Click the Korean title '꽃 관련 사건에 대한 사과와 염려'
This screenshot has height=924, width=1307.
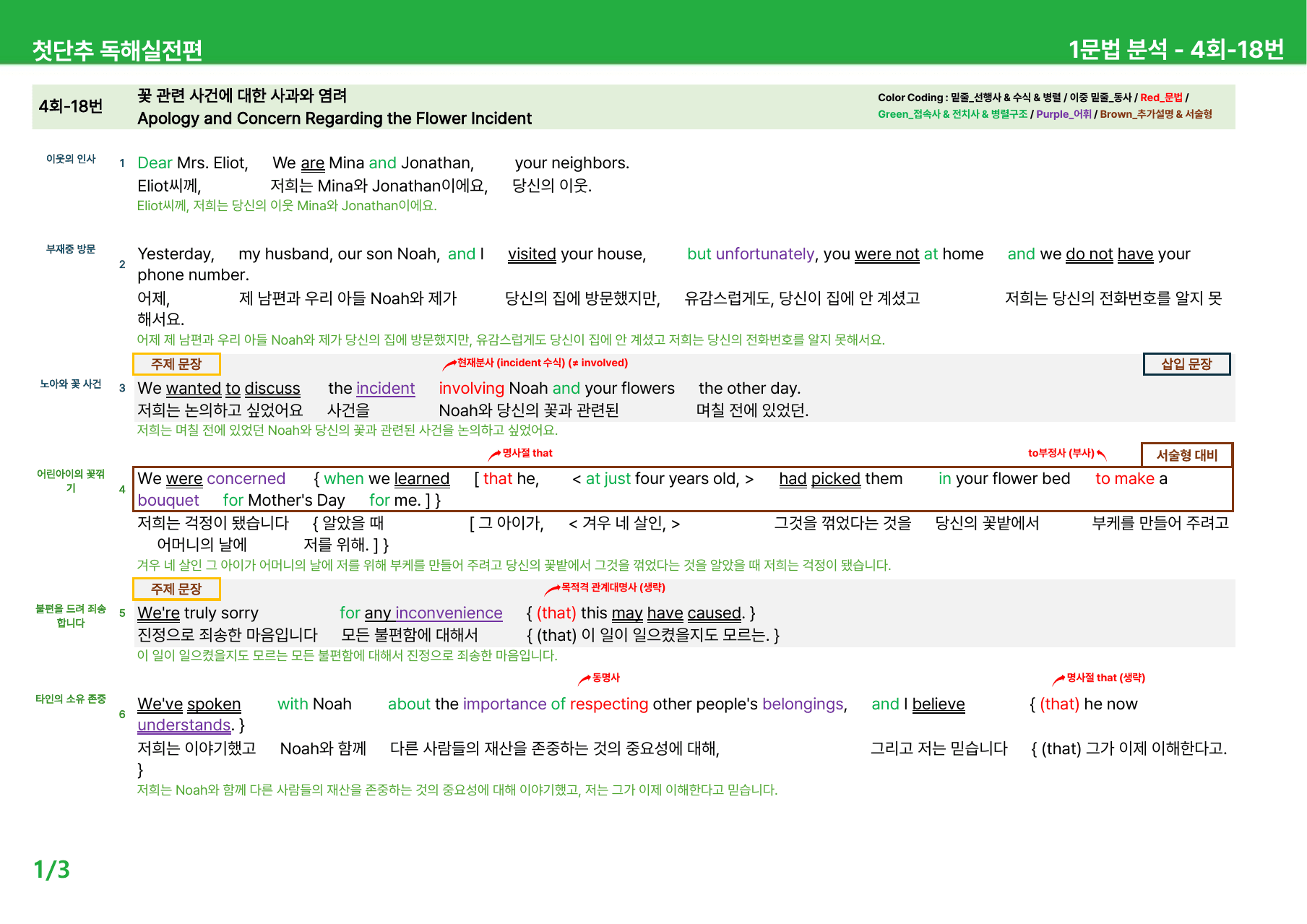(242, 95)
